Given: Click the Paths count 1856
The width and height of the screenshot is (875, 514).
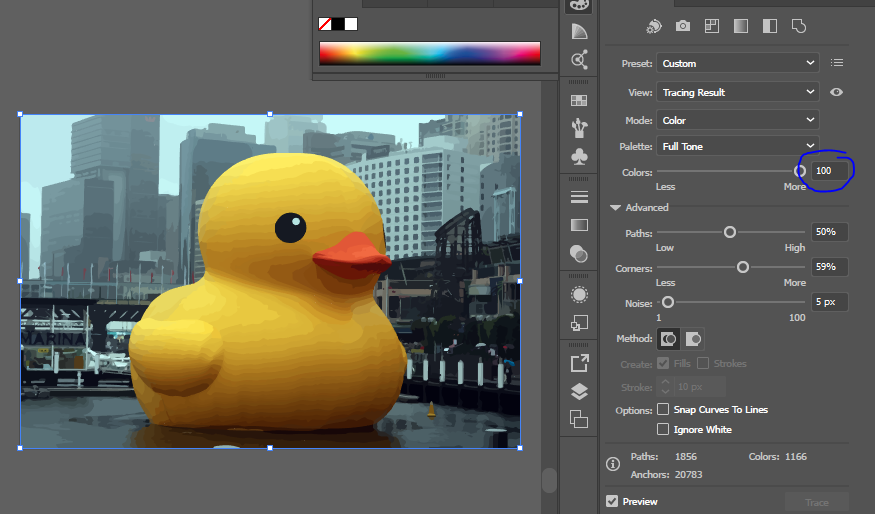Looking at the screenshot, I should [686, 457].
